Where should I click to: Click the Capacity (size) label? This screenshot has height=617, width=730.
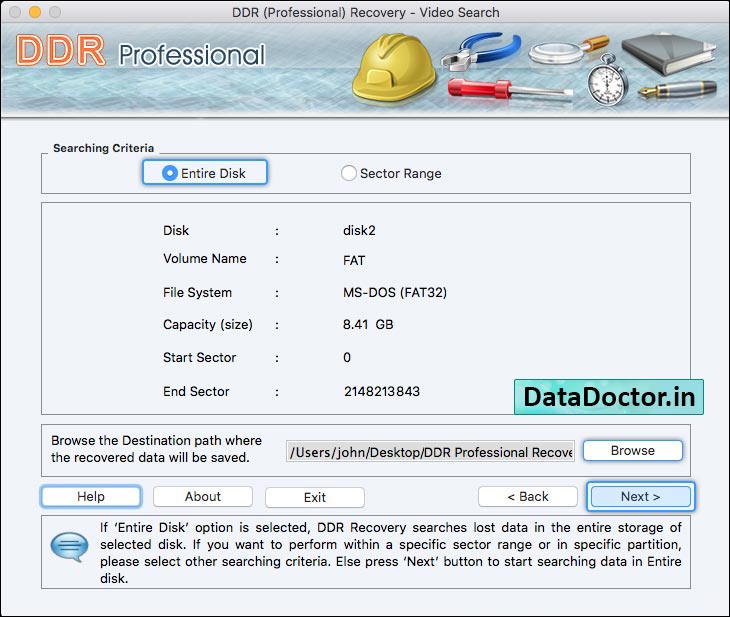coord(208,325)
